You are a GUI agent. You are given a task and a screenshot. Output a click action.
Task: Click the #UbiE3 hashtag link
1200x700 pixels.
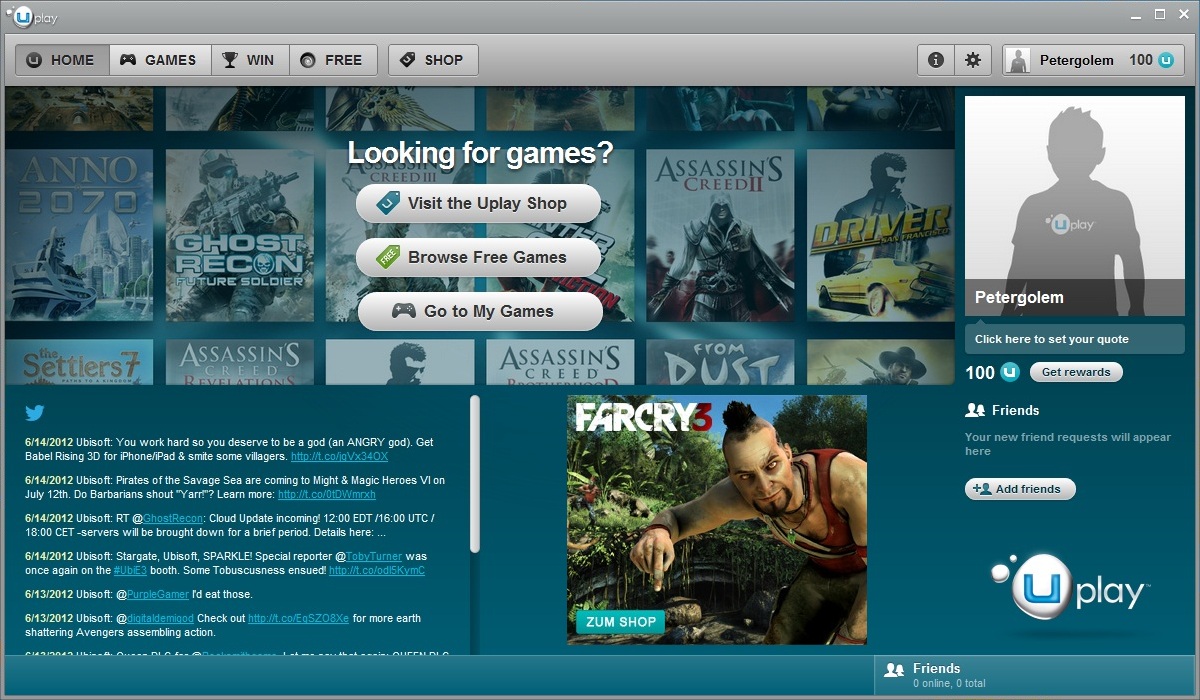(130, 570)
